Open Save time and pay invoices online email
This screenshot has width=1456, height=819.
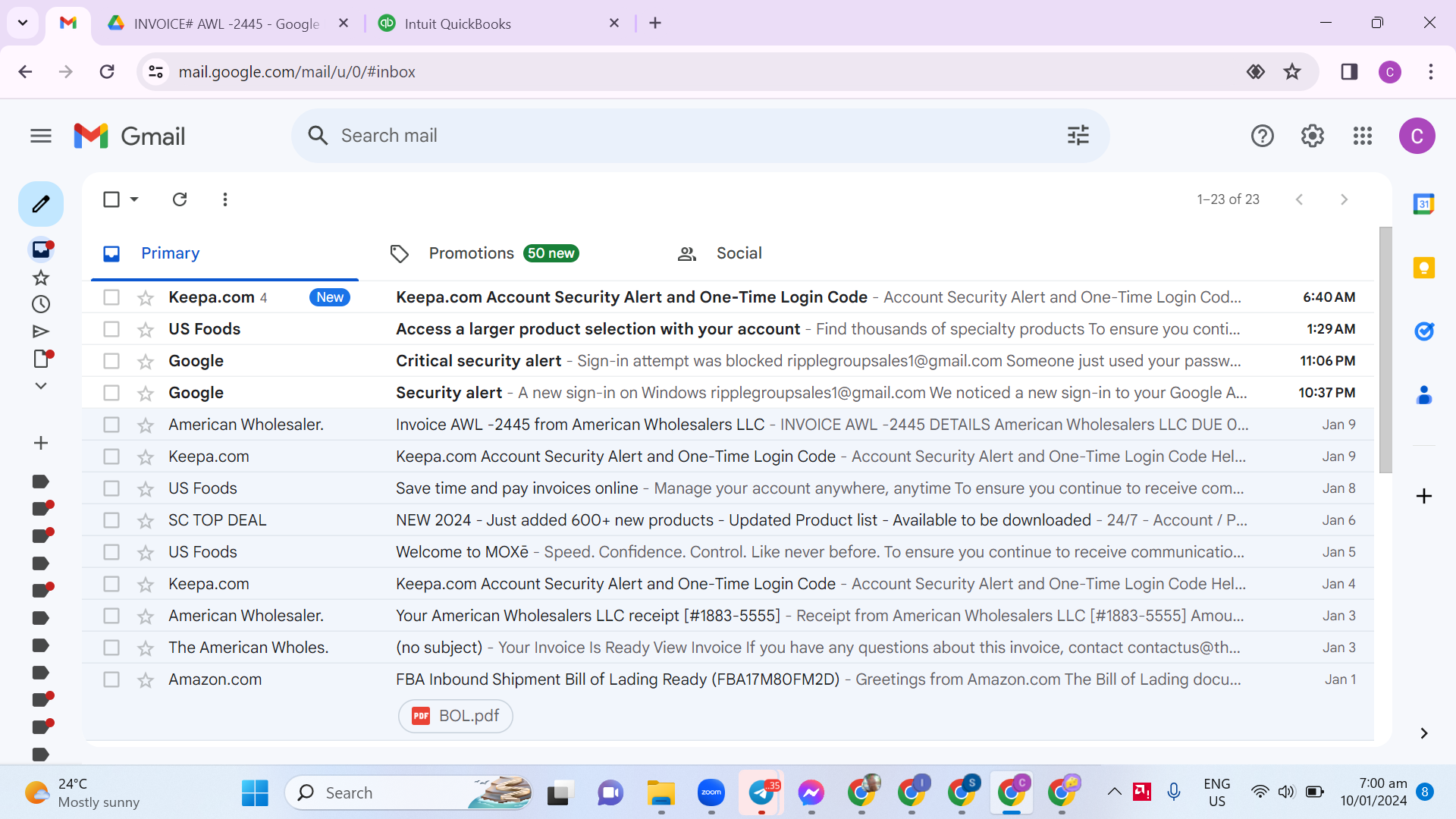728,488
